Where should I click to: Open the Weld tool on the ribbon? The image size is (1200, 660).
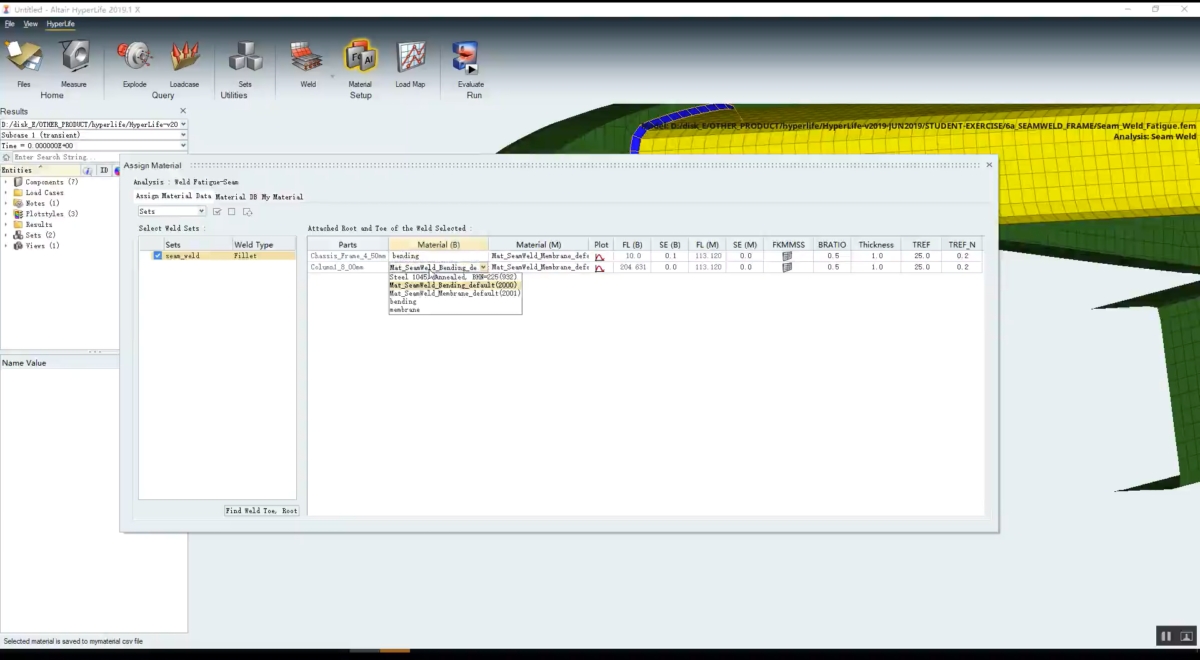(x=307, y=57)
